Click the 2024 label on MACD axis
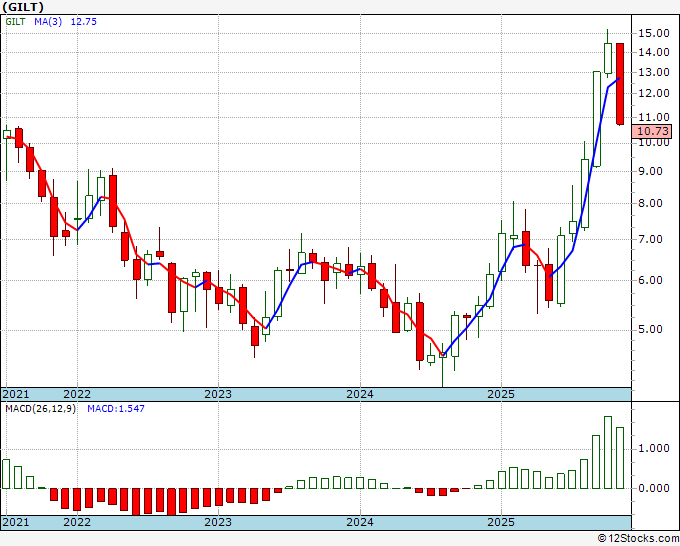Viewport: 680px width, 546px height. tap(360, 522)
